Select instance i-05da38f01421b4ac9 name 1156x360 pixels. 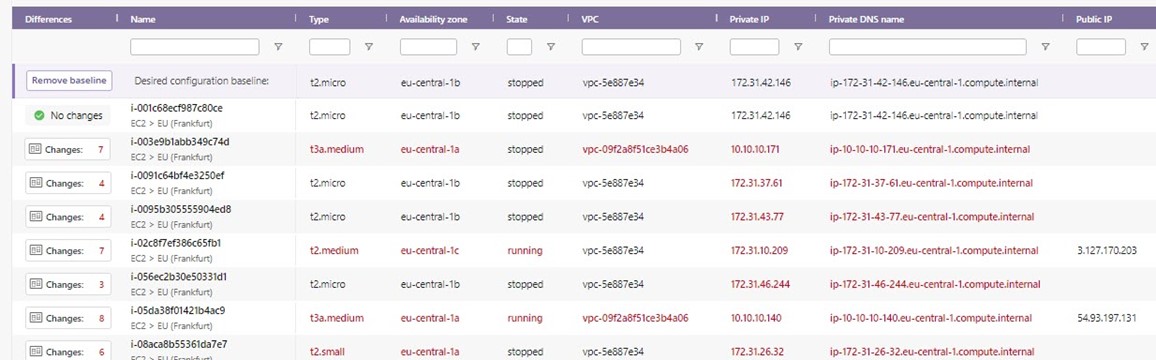tap(178, 311)
